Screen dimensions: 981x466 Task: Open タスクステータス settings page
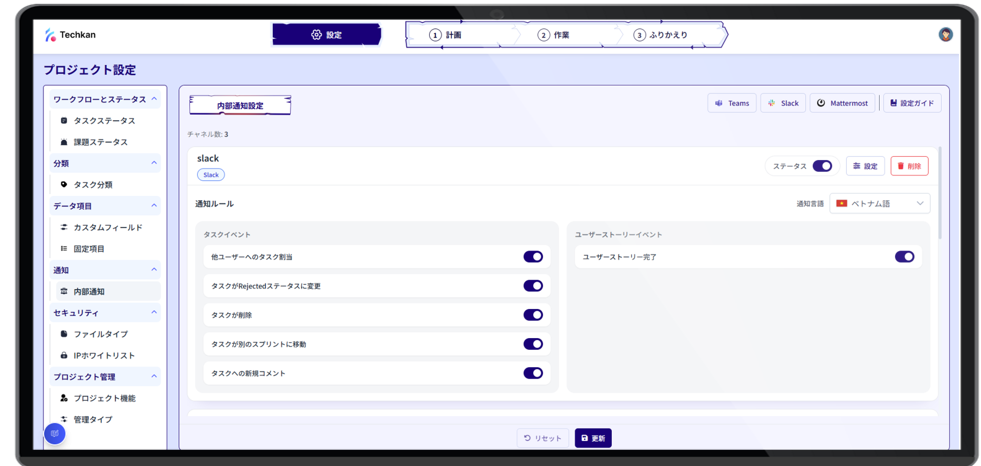click(105, 121)
